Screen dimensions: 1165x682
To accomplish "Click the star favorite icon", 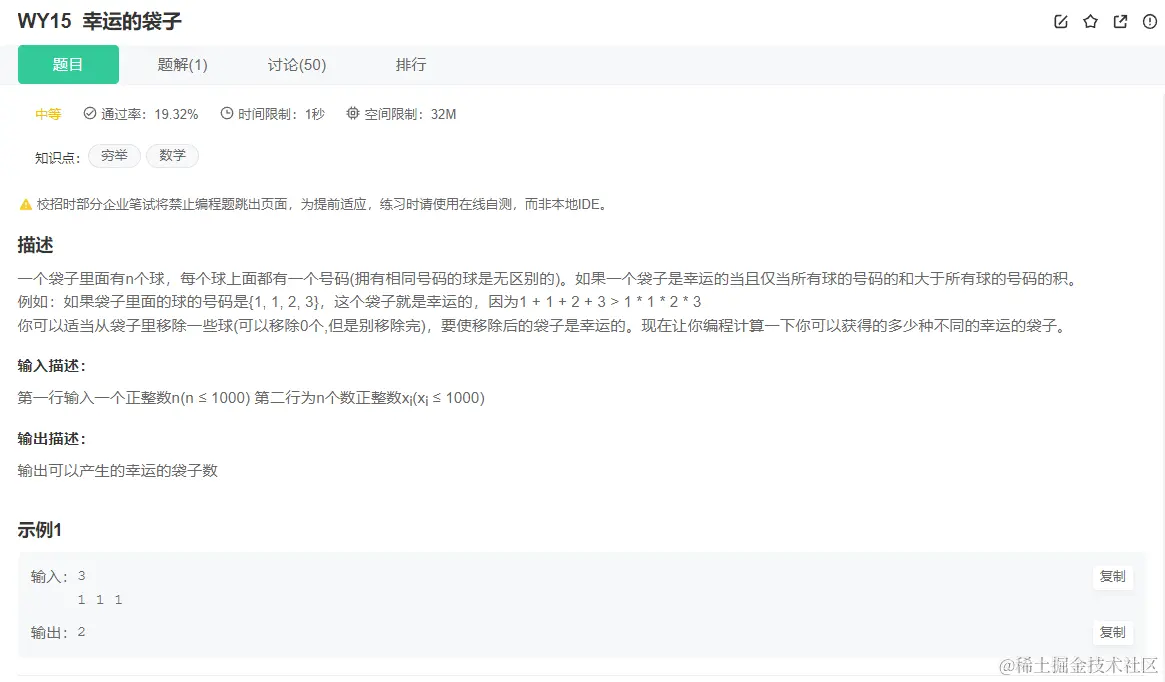I will point(1090,22).
